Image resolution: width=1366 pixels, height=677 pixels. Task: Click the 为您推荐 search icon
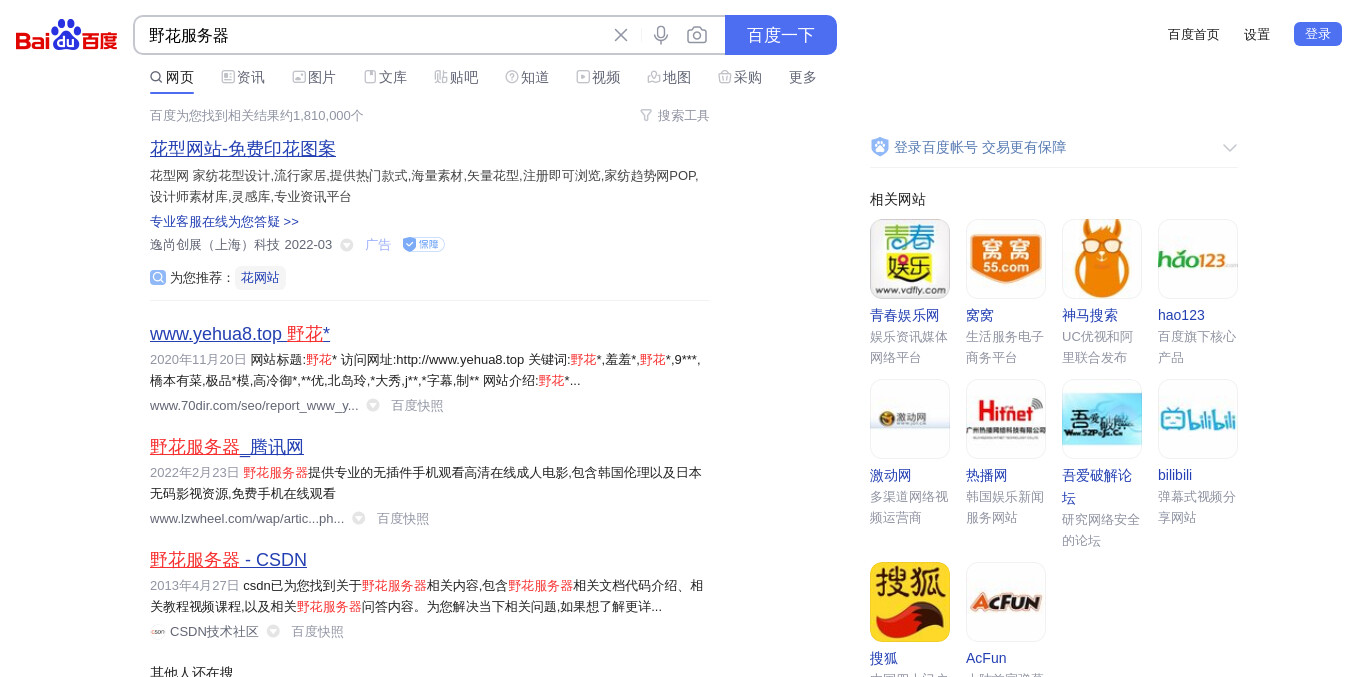[x=158, y=278]
